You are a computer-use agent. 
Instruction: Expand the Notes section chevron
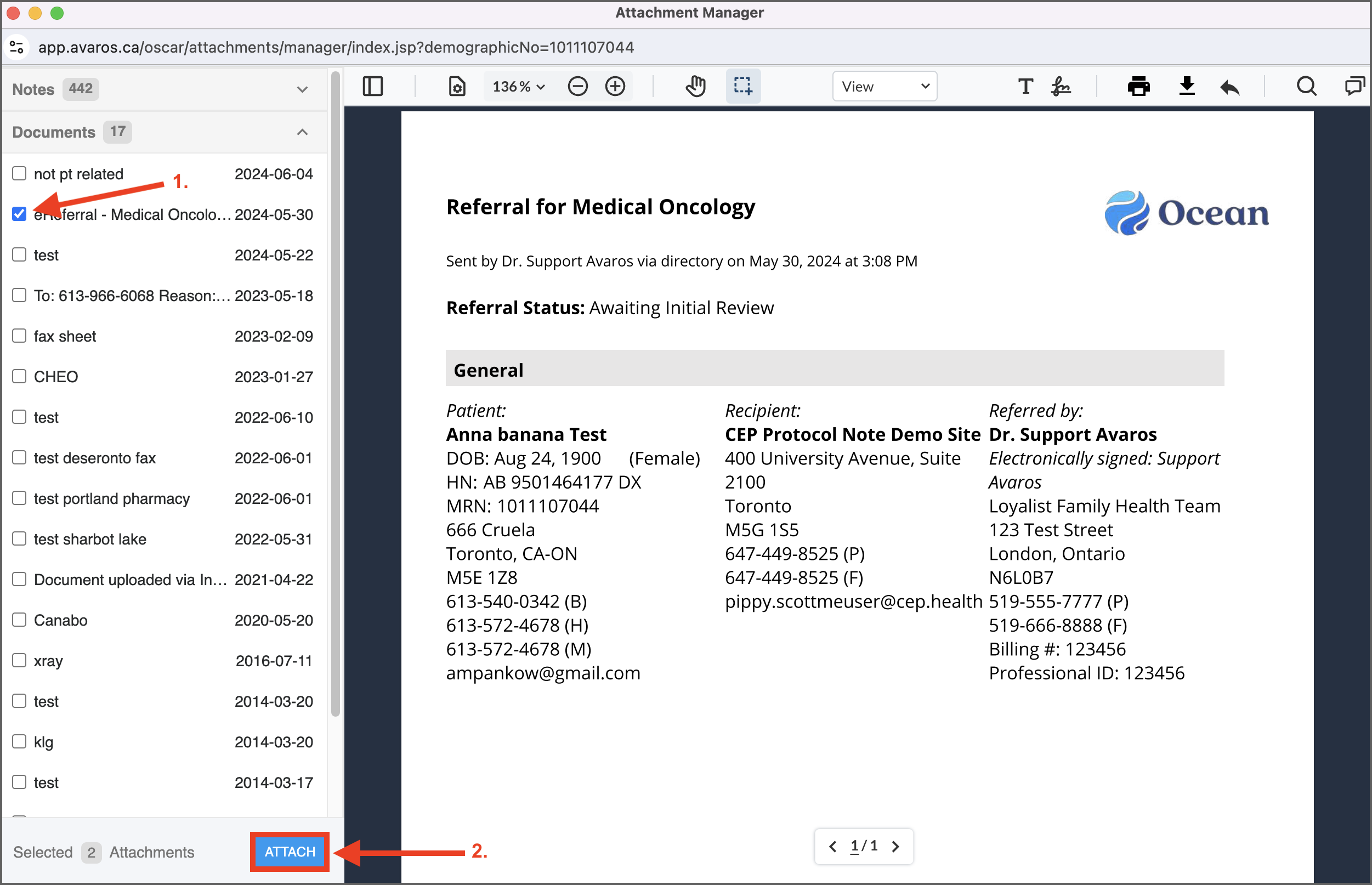click(302, 89)
